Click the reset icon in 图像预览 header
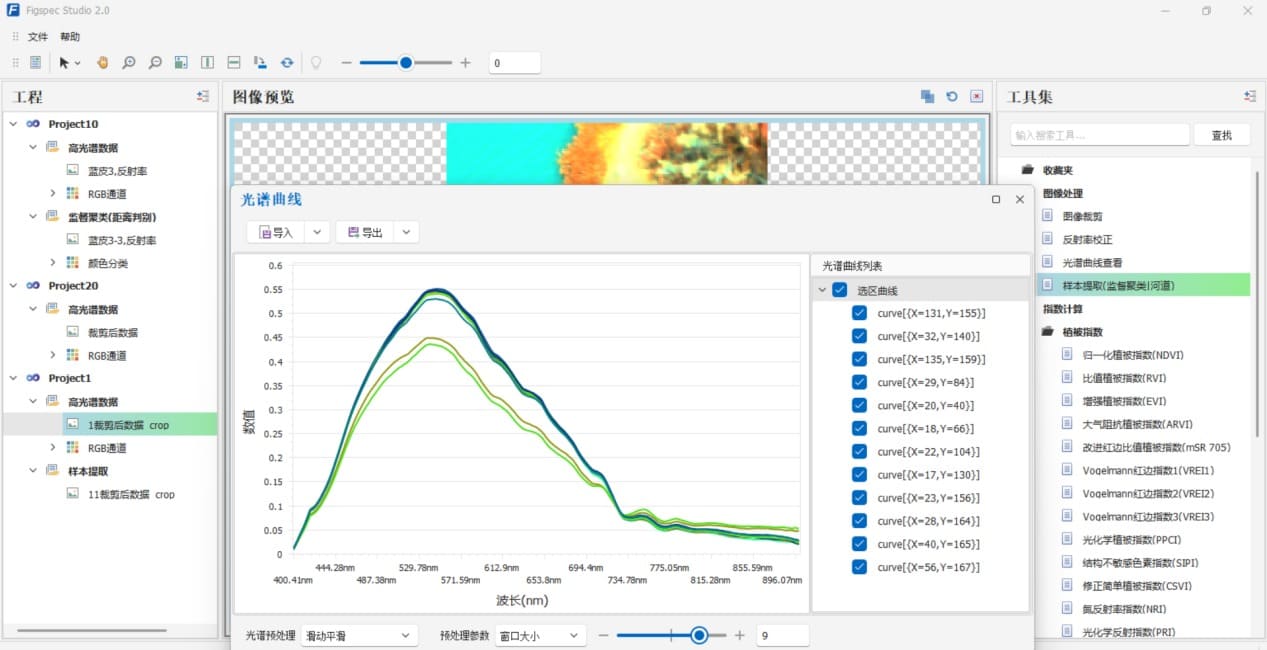The image size is (1267, 650). click(x=952, y=97)
